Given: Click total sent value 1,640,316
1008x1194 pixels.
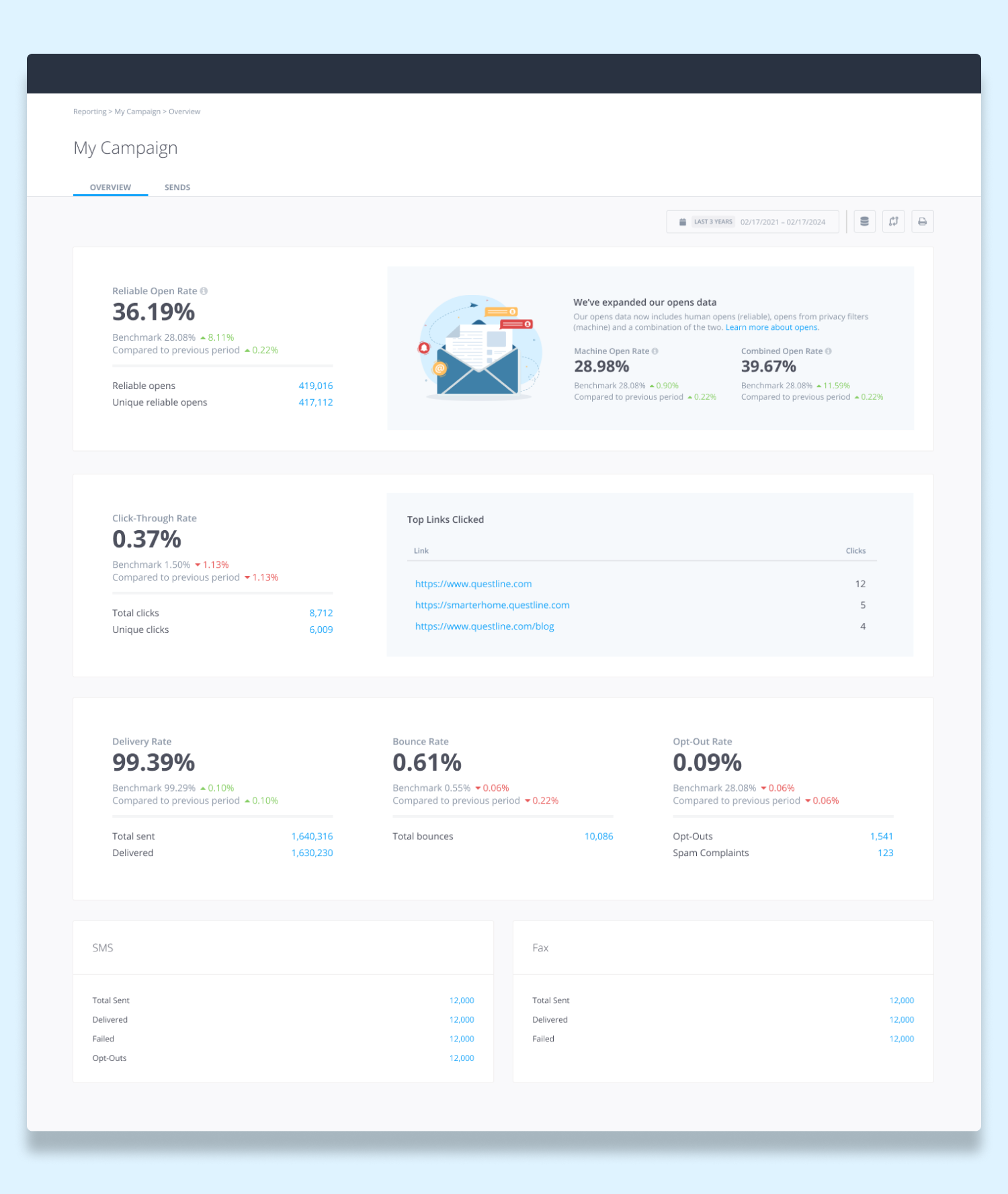Looking at the screenshot, I should coord(312,837).
